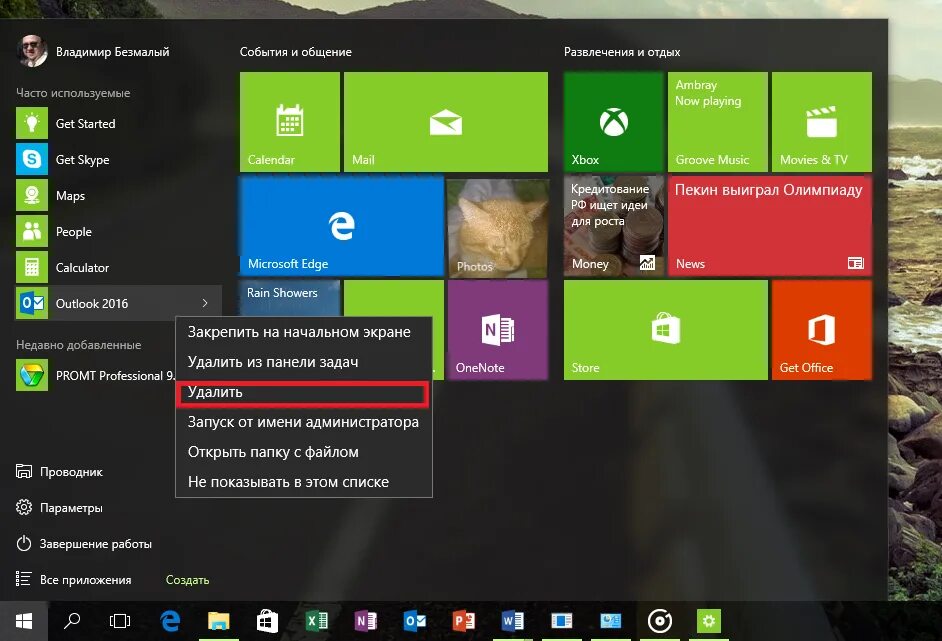Open green Settings gear on taskbar

pyautogui.click(x=709, y=621)
